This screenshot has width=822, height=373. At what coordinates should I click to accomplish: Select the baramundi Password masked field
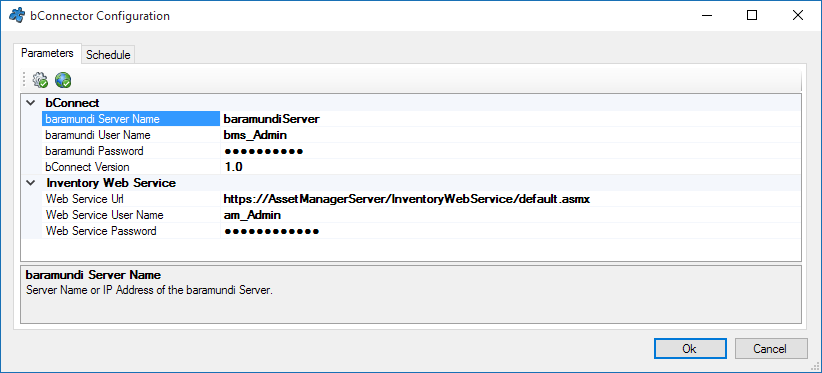[511, 151]
